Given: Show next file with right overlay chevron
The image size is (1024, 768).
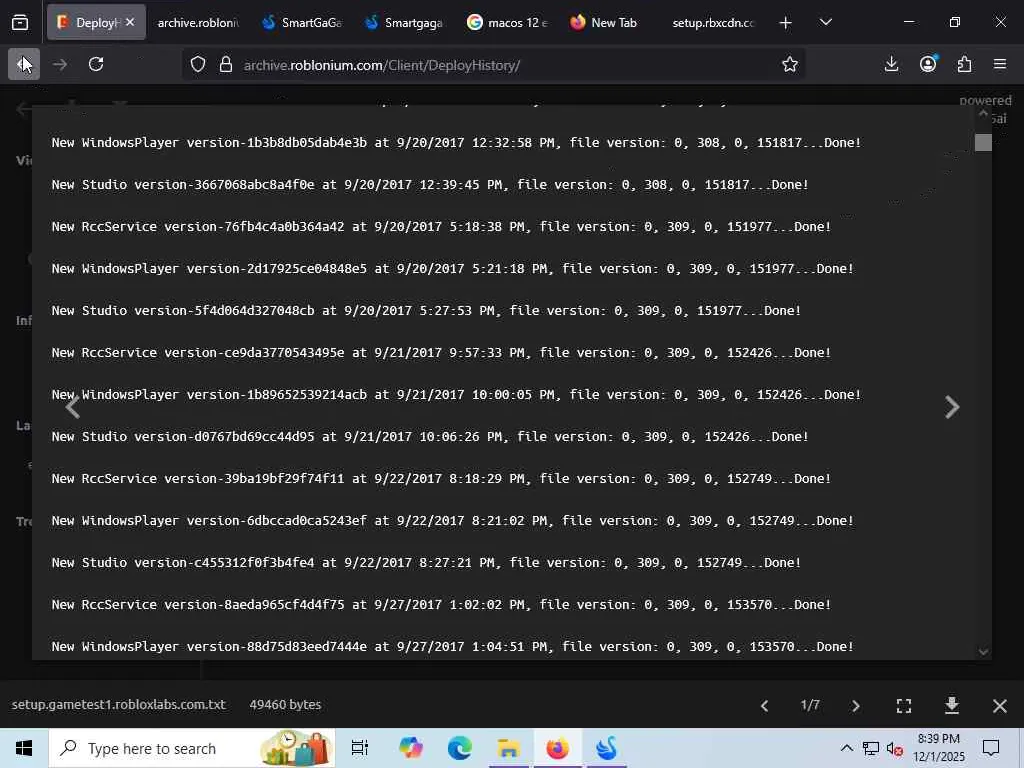Looking at the screenshot, I should tap(952, 407).
